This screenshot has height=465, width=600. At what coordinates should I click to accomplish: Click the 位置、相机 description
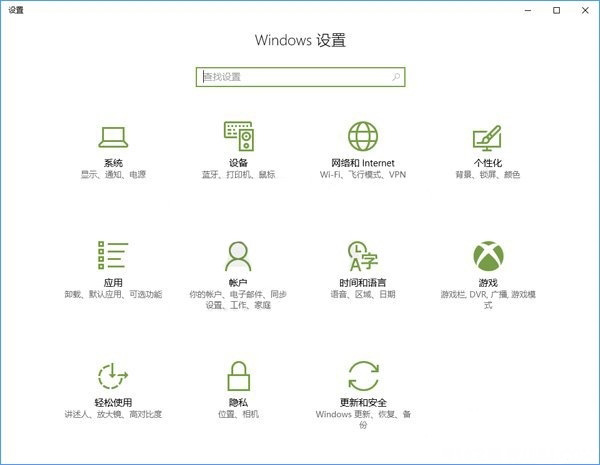(238, 414)
